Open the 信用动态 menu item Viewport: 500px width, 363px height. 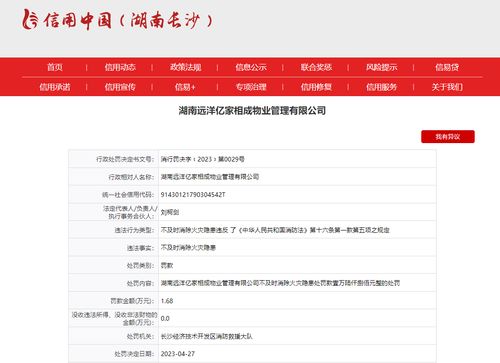(120, 67)
